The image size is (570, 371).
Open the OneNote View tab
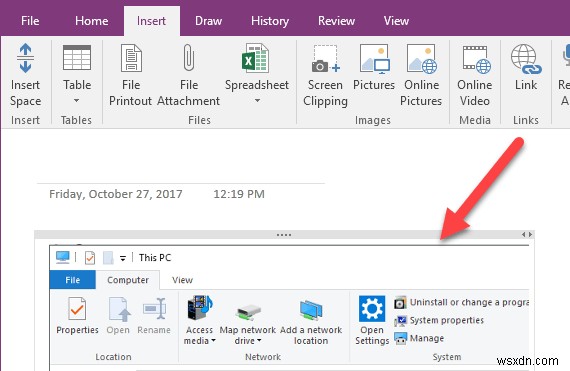click(x=396, y=21)
